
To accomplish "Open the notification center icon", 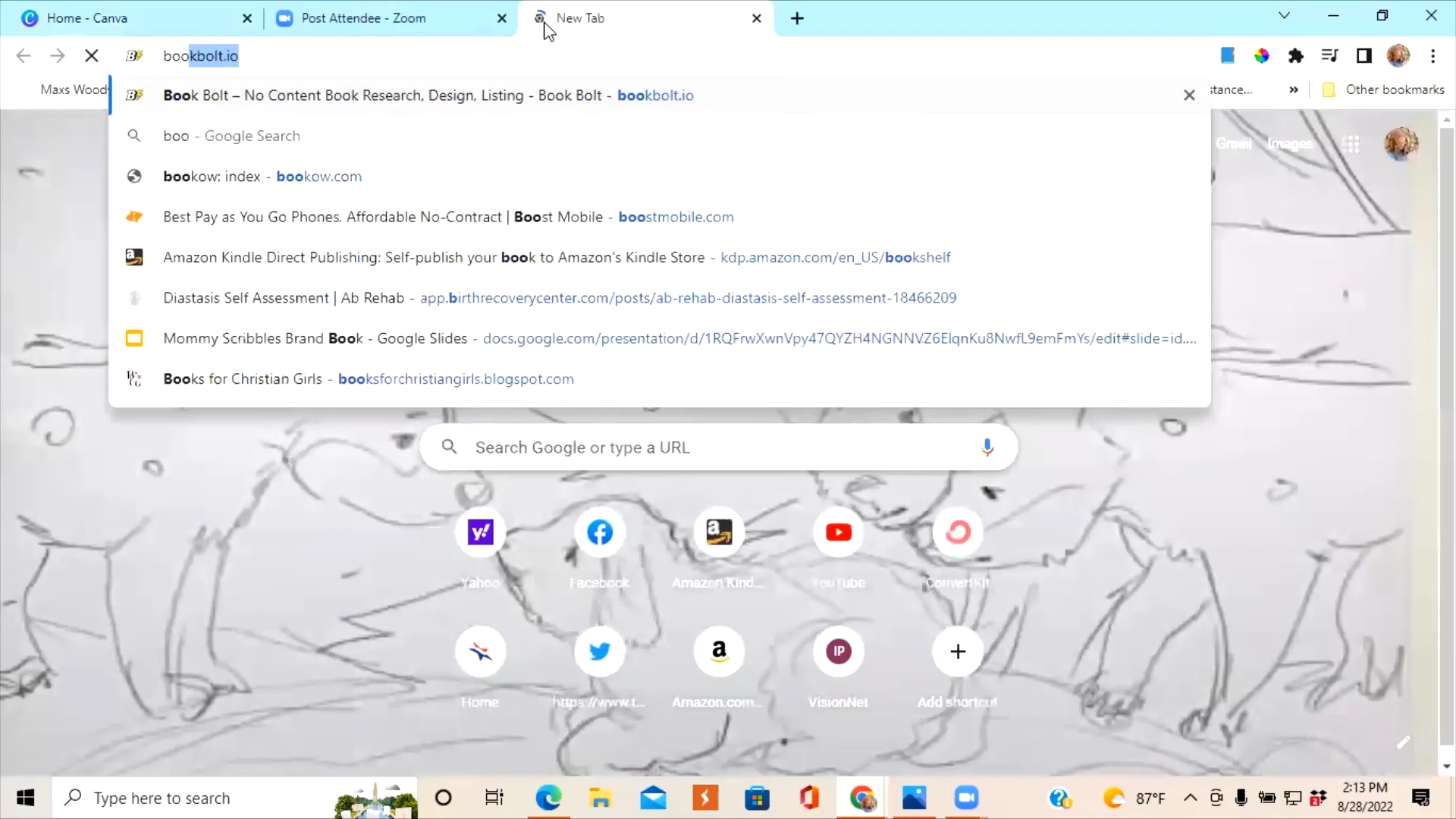I will tap(1421, 798).
